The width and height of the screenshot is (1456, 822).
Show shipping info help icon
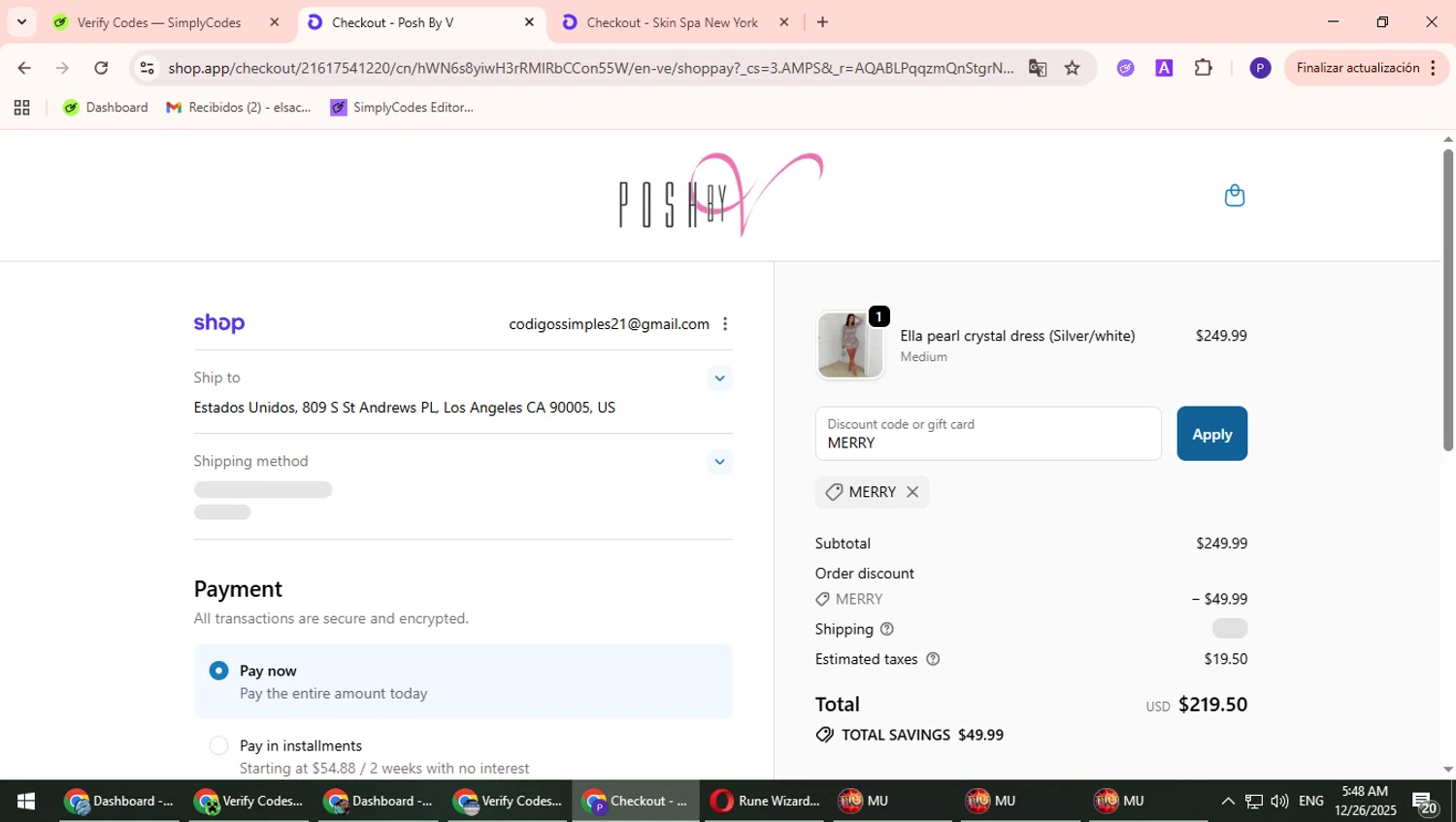[886, 629]
